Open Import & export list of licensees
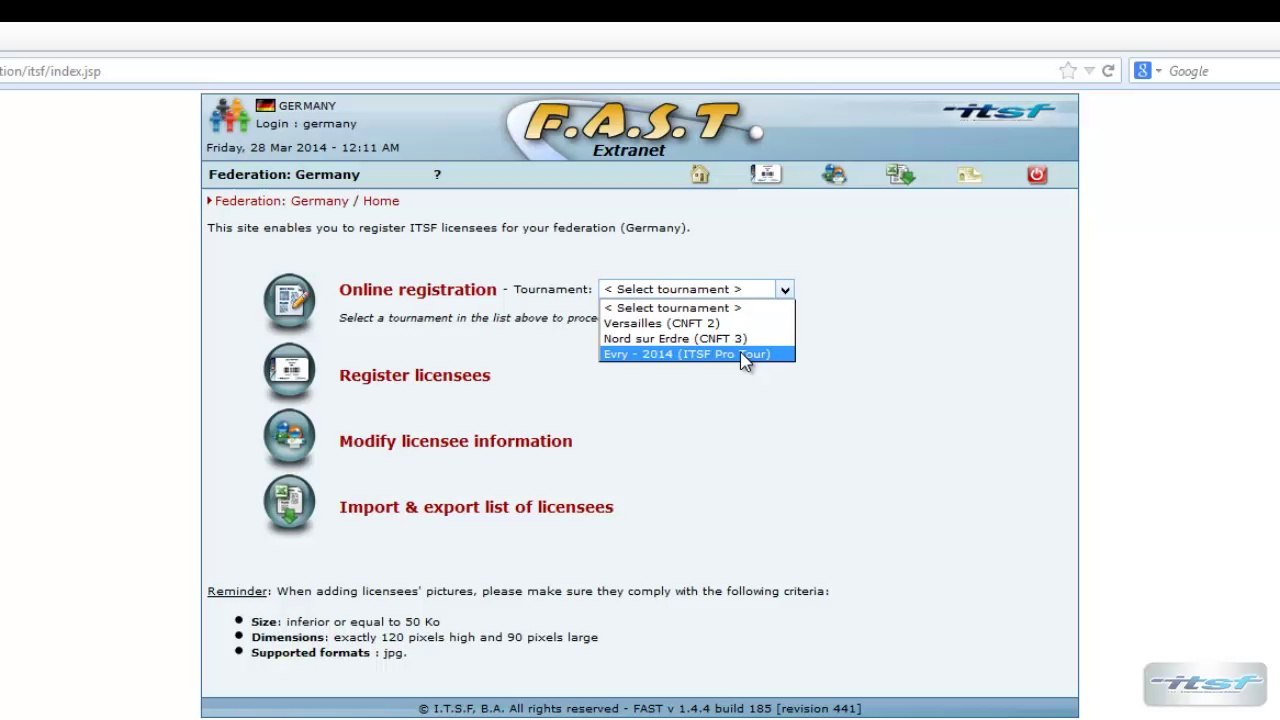The width and height of the screenshot is (1280, 720). [476, 507]
